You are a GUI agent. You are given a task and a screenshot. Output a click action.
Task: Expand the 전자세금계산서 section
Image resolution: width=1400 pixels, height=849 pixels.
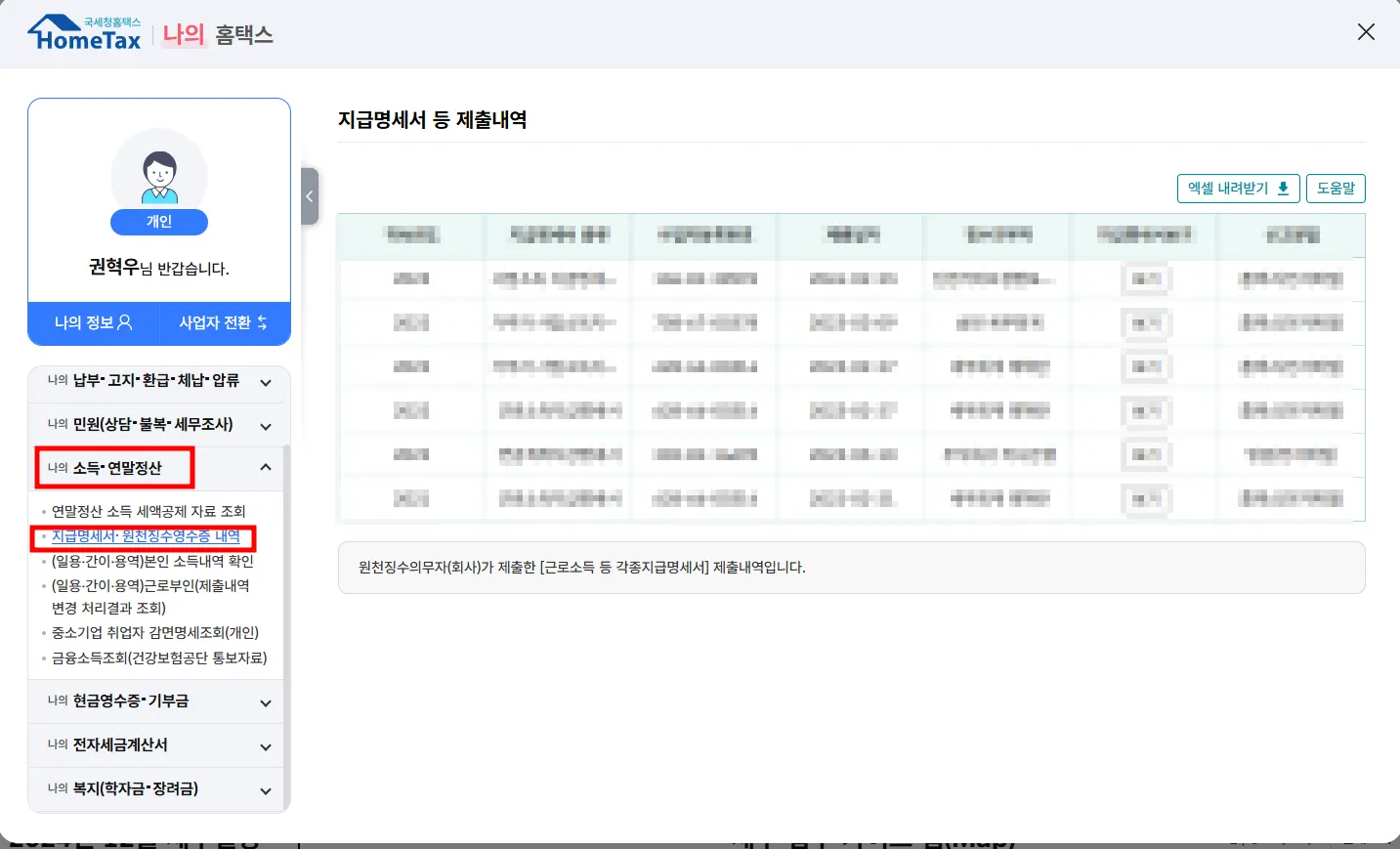pyautogui.click(x=156, y=745)
